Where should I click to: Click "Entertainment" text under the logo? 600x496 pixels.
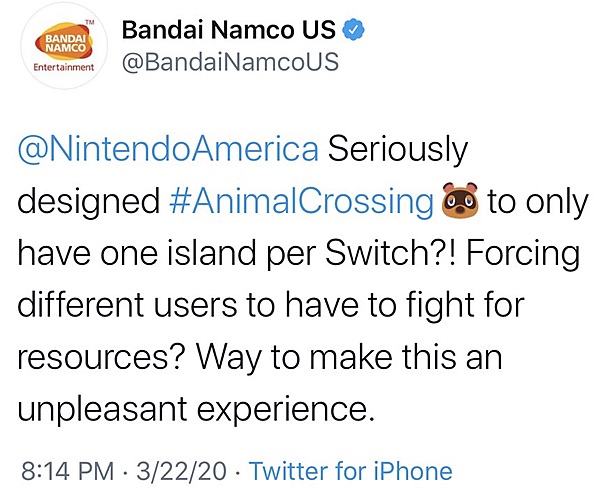click(x=59, y=69)
